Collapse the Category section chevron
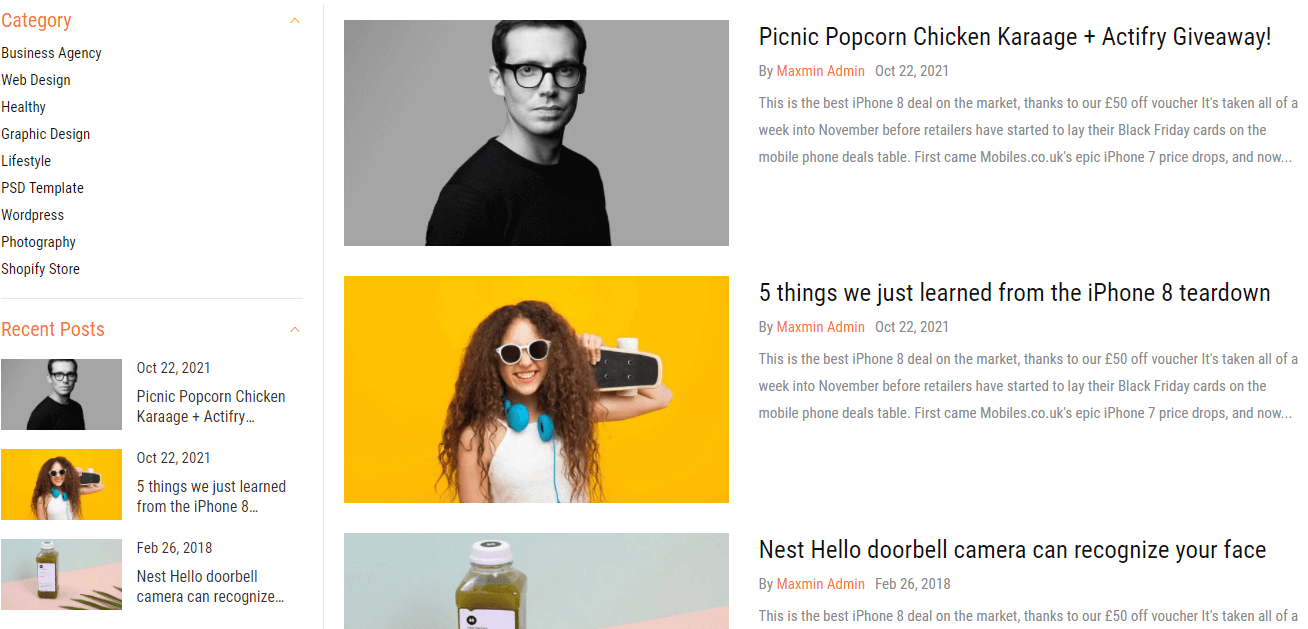Viewport: 1308px width, 629px height. click(x=294, y=21)
